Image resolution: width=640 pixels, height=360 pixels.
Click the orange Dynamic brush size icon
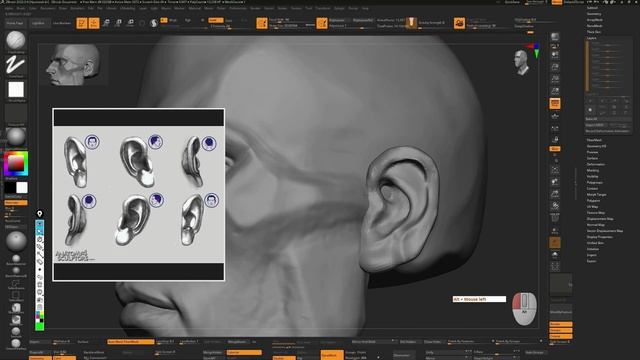point(262,23)
